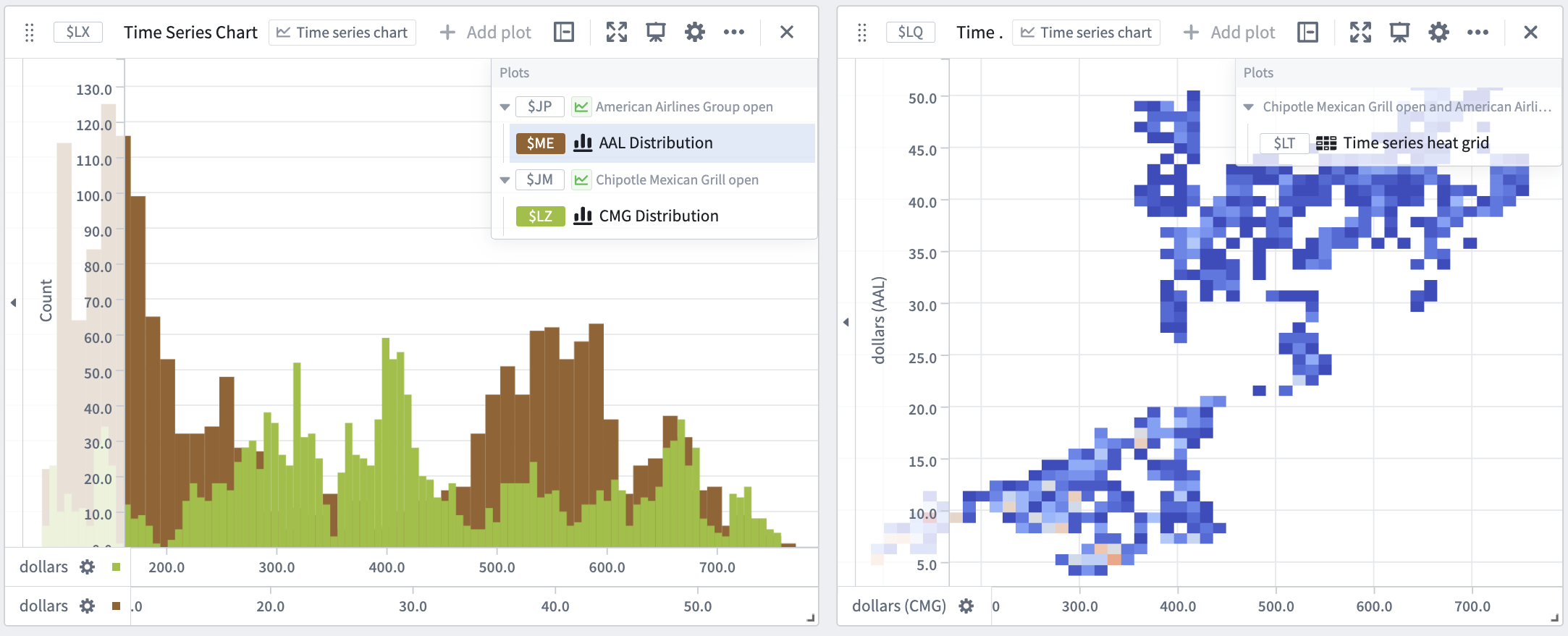Click the bar chart icon beside CMG Distribution
Screen dimensions: 1568x636
pos(583,216)
